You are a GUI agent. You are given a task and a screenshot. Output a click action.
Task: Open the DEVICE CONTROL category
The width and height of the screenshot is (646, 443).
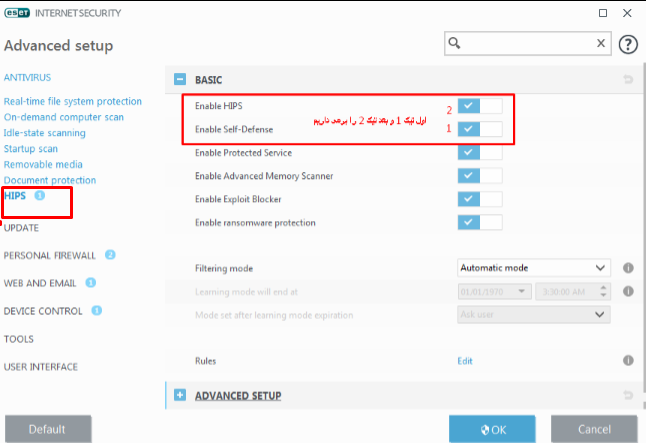click(43, 311)
